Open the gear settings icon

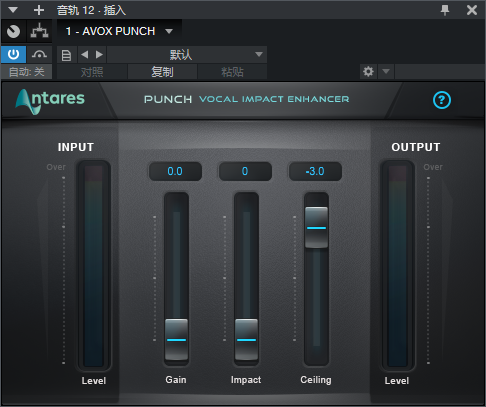(368, 72)
